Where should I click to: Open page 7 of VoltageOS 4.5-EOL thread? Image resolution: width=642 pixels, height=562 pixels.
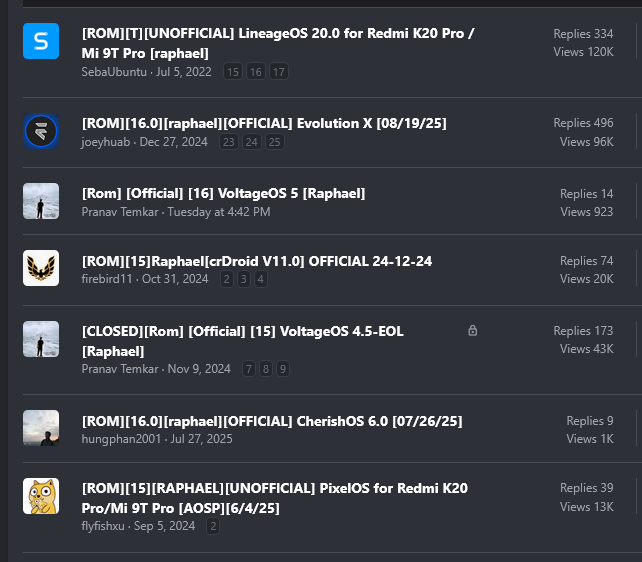(249, 369)
